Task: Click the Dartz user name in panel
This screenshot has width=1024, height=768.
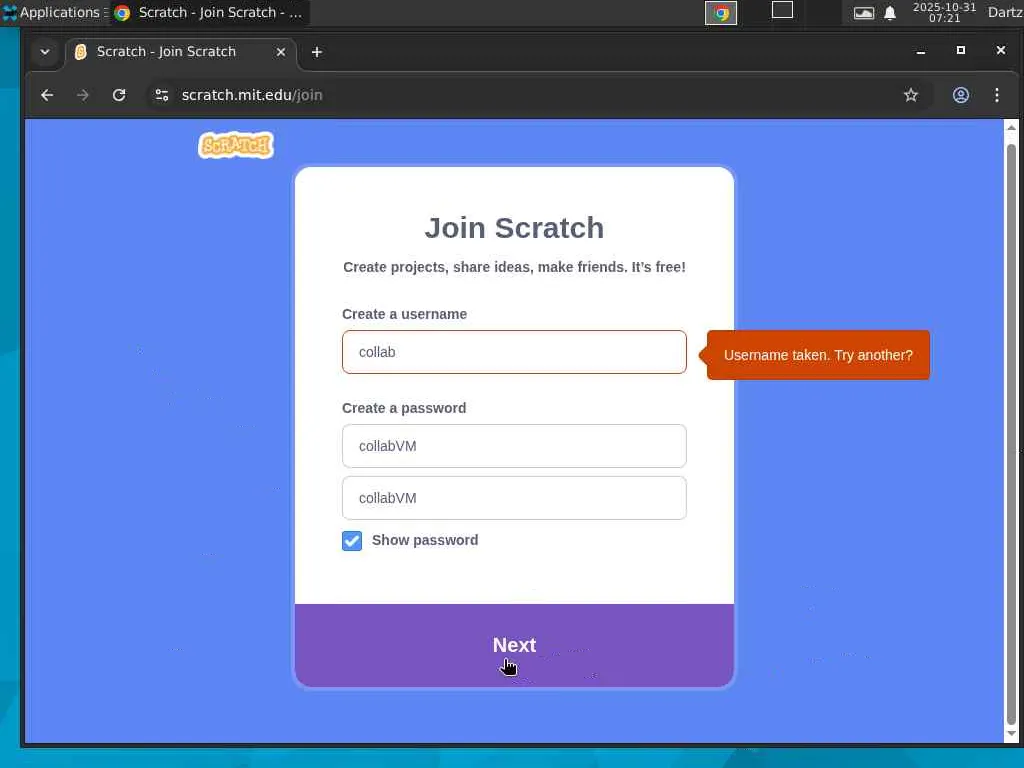Action: pos(1005,12)
